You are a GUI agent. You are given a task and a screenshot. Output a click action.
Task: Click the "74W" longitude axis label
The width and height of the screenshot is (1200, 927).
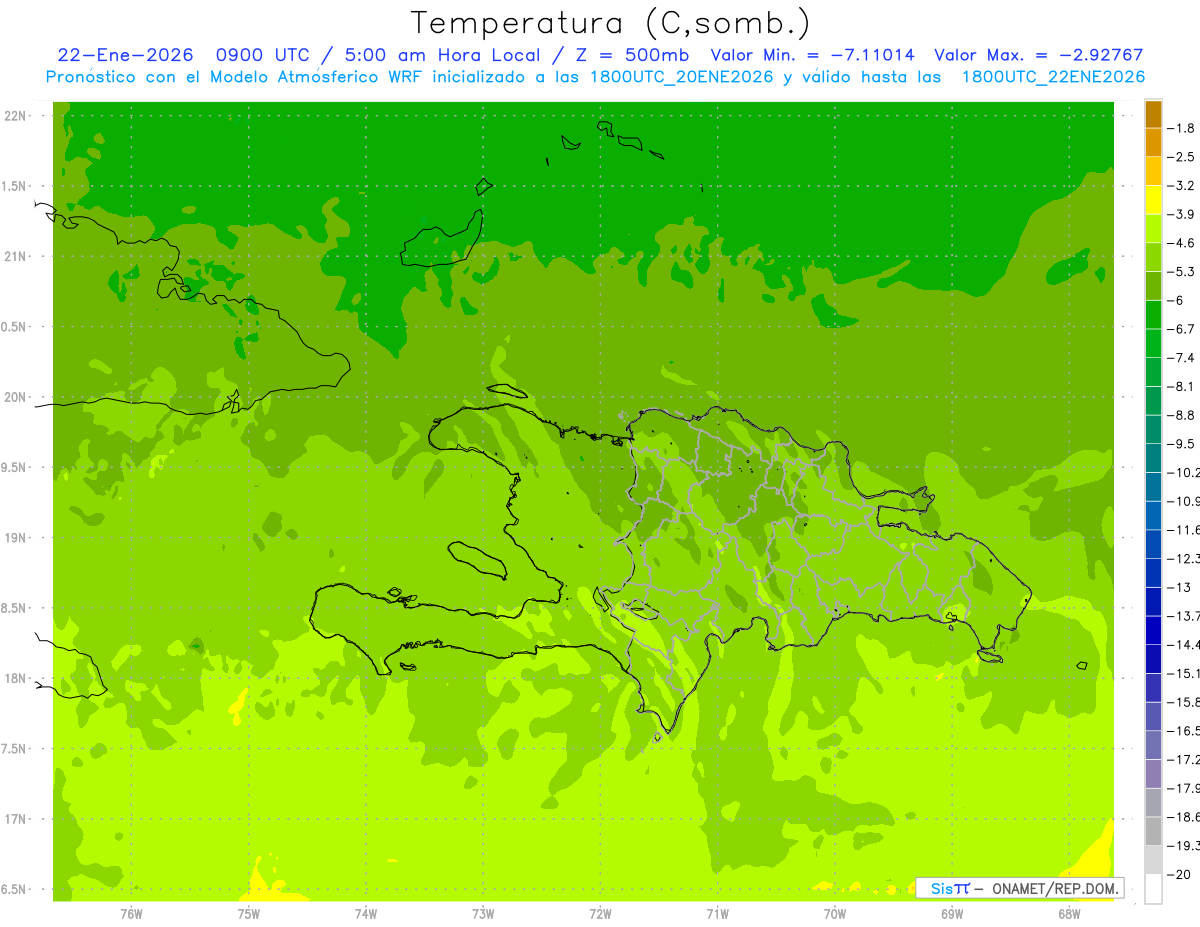pos(366,913)
